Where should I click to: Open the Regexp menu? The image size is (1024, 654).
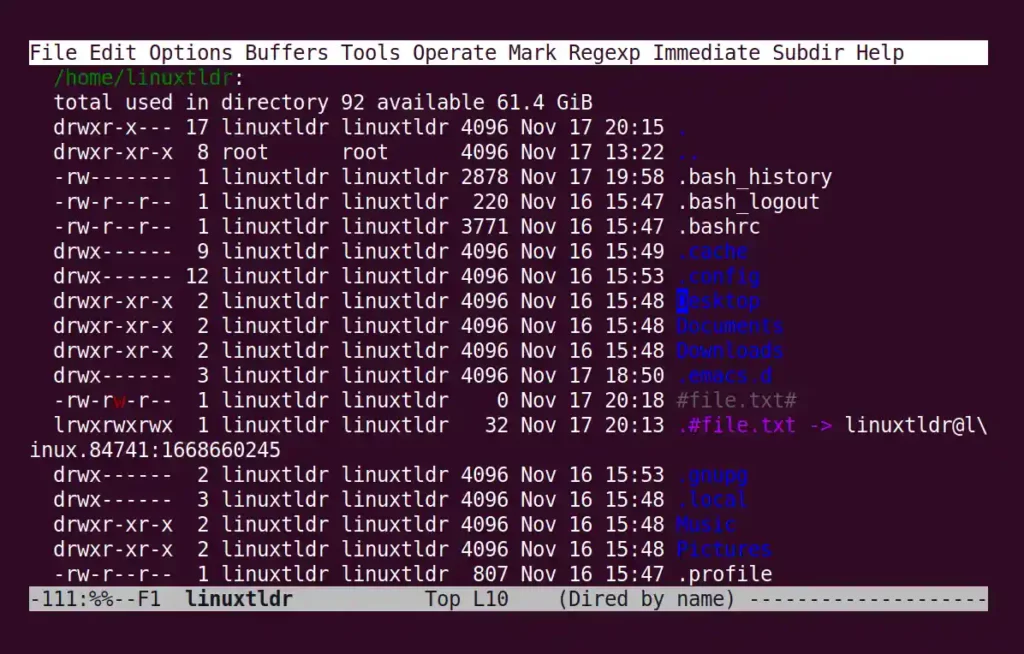click(604, 53)
